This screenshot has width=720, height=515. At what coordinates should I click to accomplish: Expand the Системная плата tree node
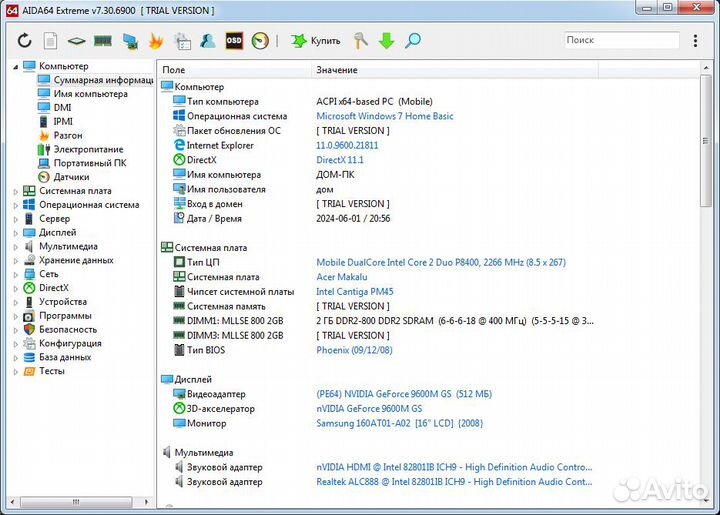15,191
